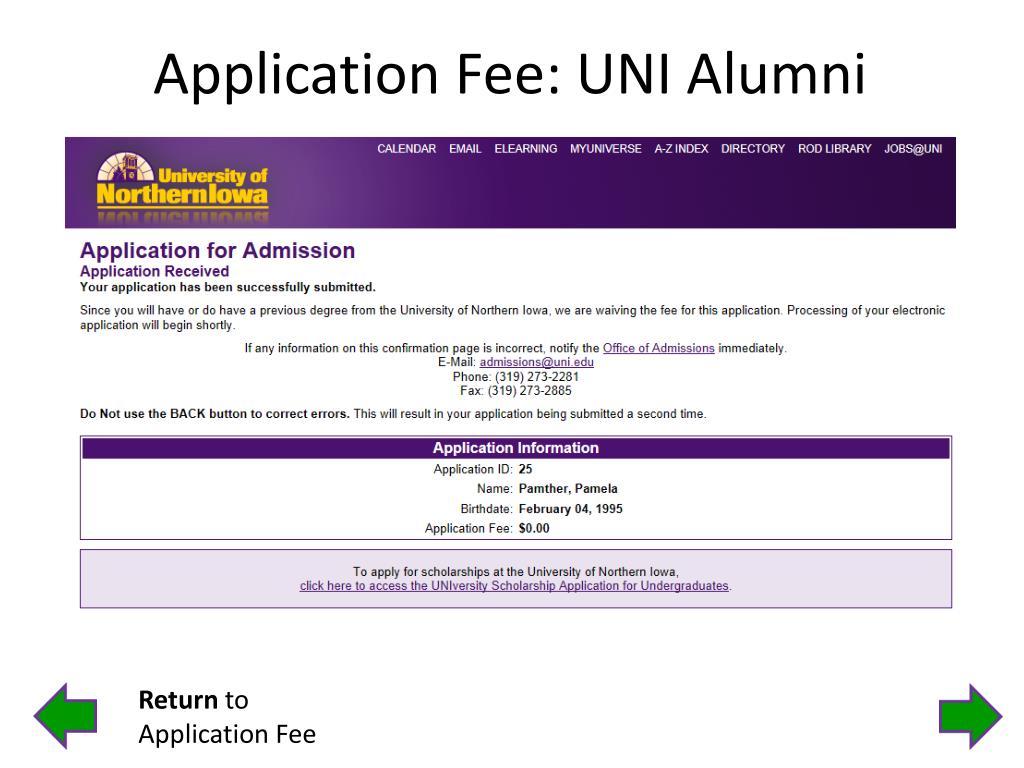
Task: Click the green right arrow icon
Action: 970,716
